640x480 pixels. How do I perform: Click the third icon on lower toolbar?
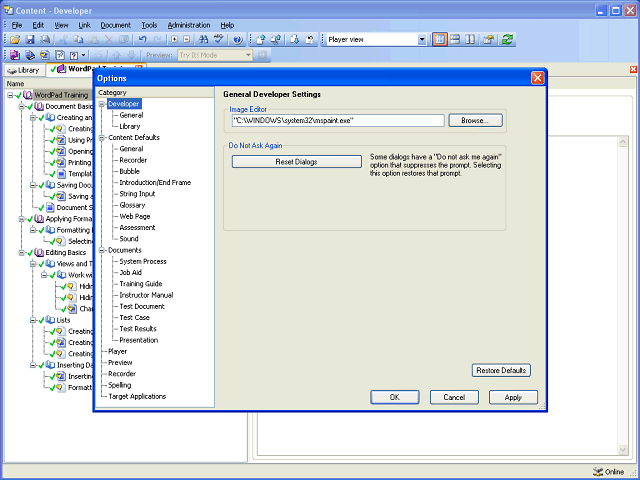pos(45,55)
